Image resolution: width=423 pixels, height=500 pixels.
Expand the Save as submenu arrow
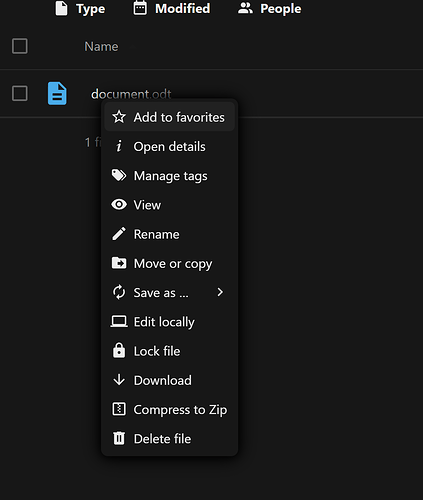(220, 292)
